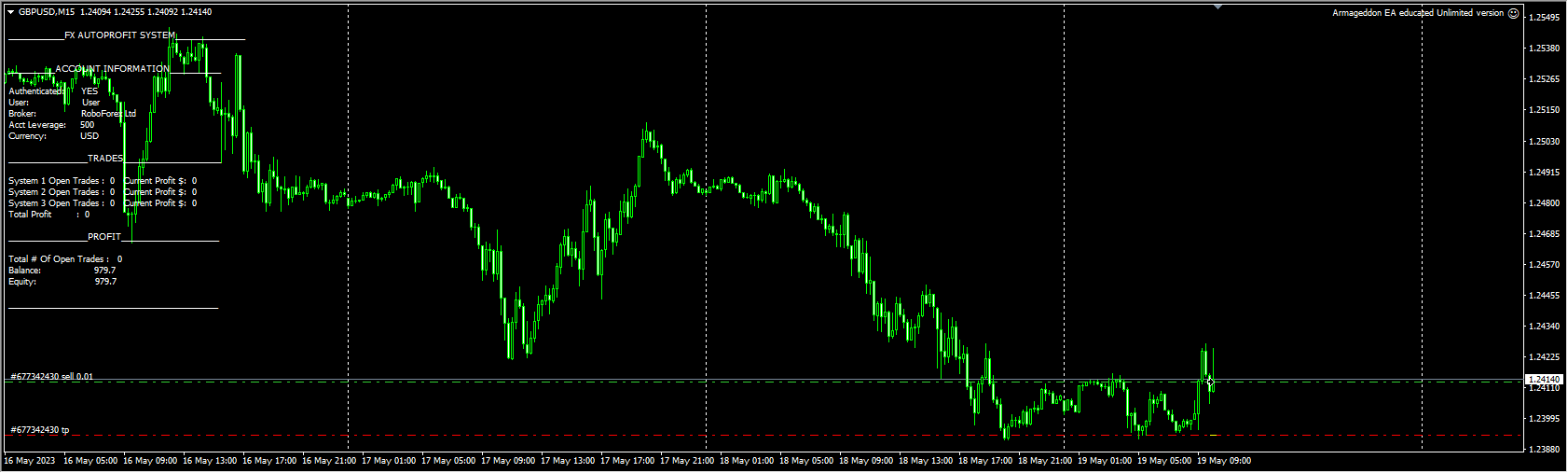
Task: Click the 18 May 21:00 time label
Action: pyautogui.click(x=1045, y=461)
